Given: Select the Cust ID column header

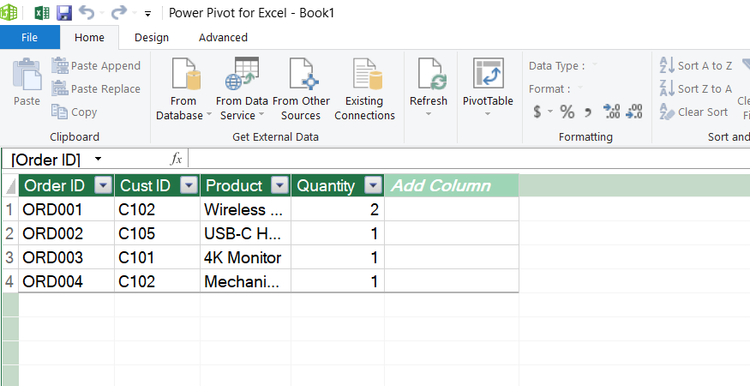Looking at the screenshot, I should (145, 186).
